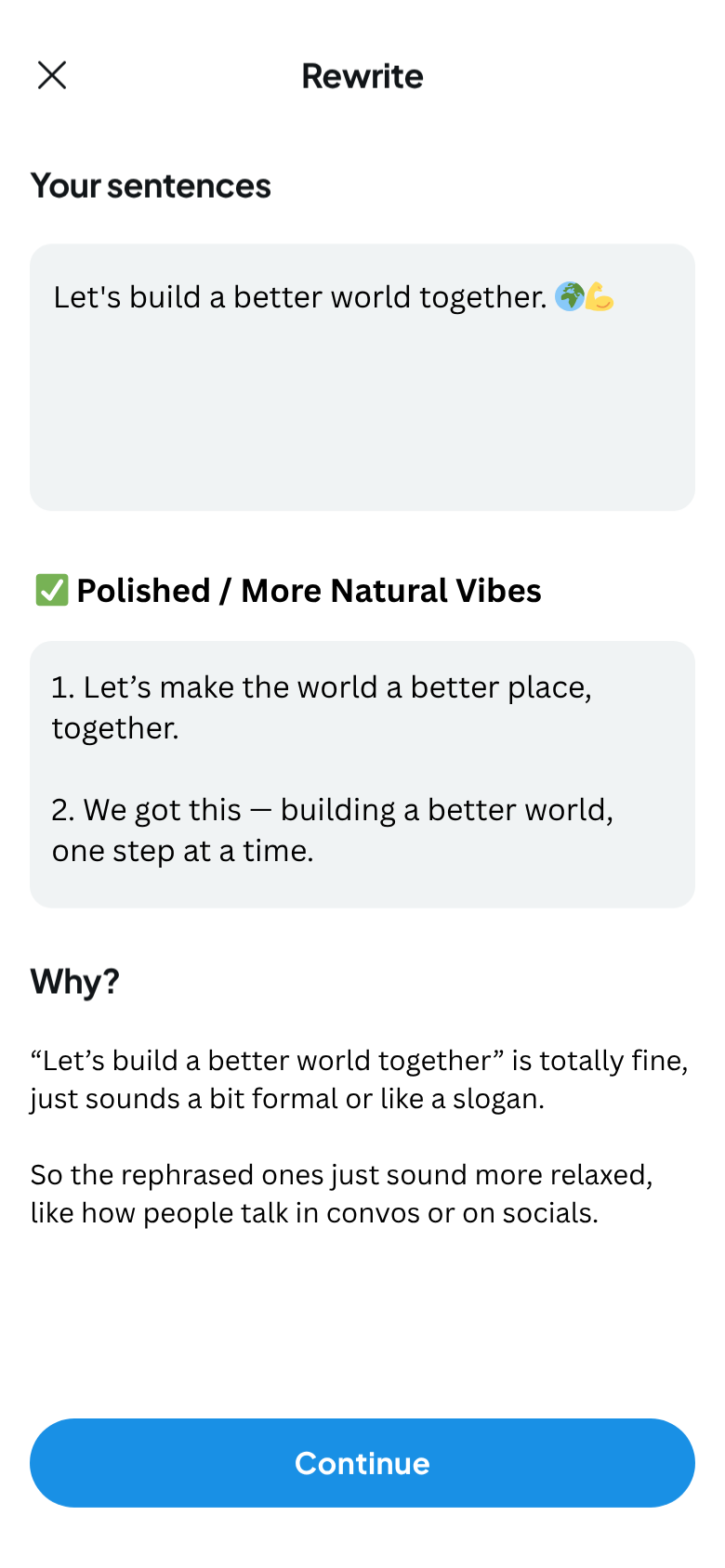This screenshot has width=725, height=1568.
Task: Click the 'Rewrite' page title
Action: coord(362,76)
